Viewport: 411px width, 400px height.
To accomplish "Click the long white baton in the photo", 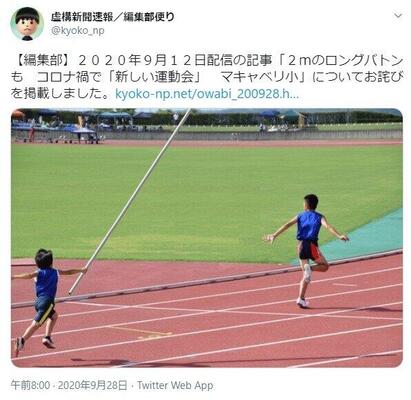I will (x=131, y=200).
